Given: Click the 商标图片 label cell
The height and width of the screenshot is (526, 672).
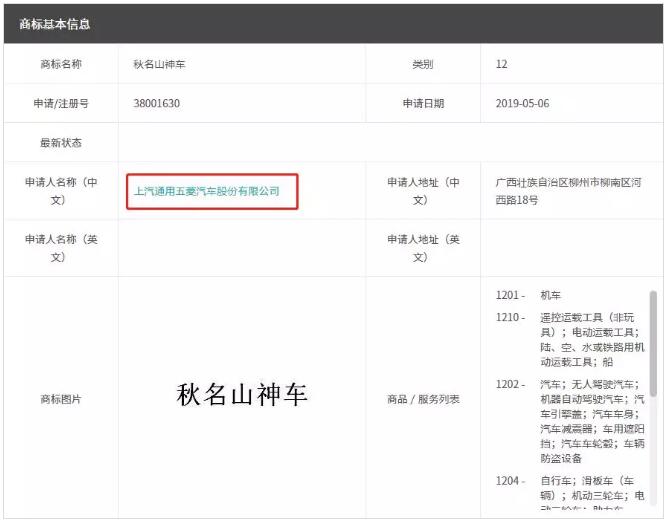Looking at the screenshot, I should 61,399.
